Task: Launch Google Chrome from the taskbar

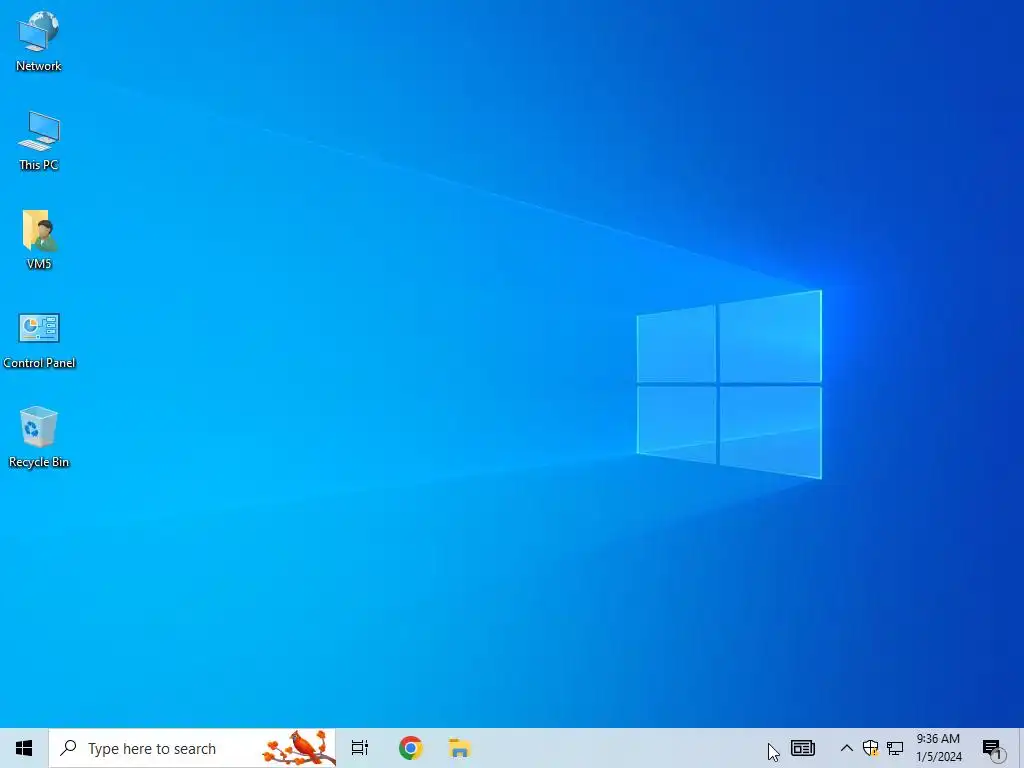Action: pos(411,748)
